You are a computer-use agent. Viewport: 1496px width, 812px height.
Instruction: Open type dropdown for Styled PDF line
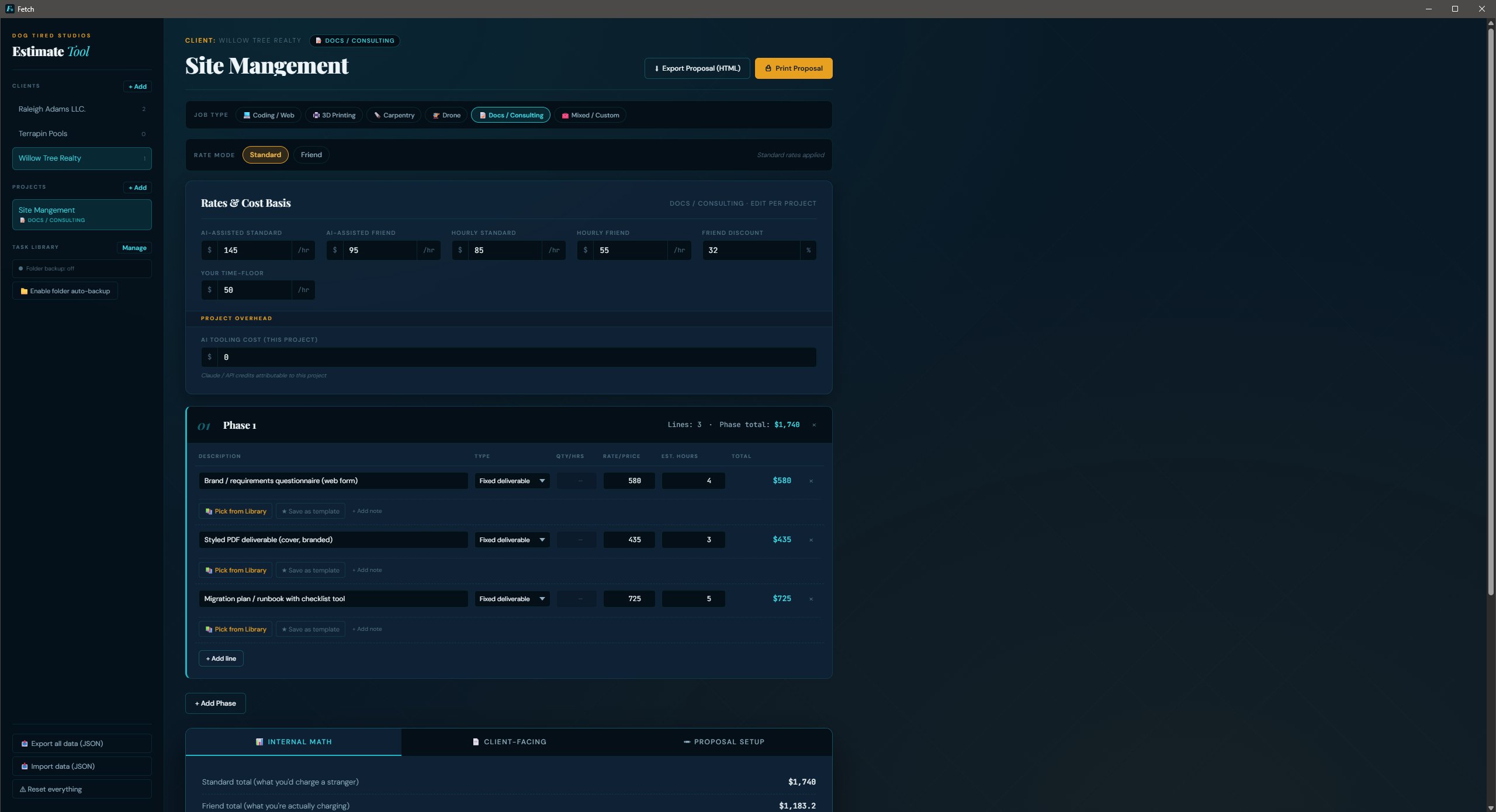coord(512,540)
